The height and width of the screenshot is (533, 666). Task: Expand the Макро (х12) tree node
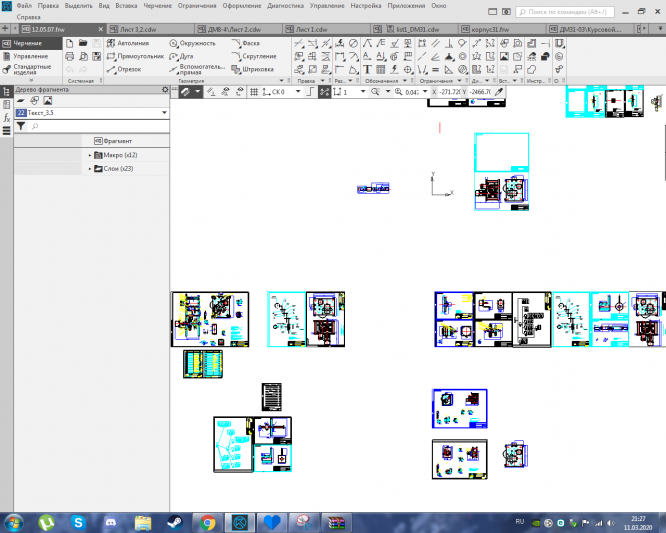[x=90, y=155]
